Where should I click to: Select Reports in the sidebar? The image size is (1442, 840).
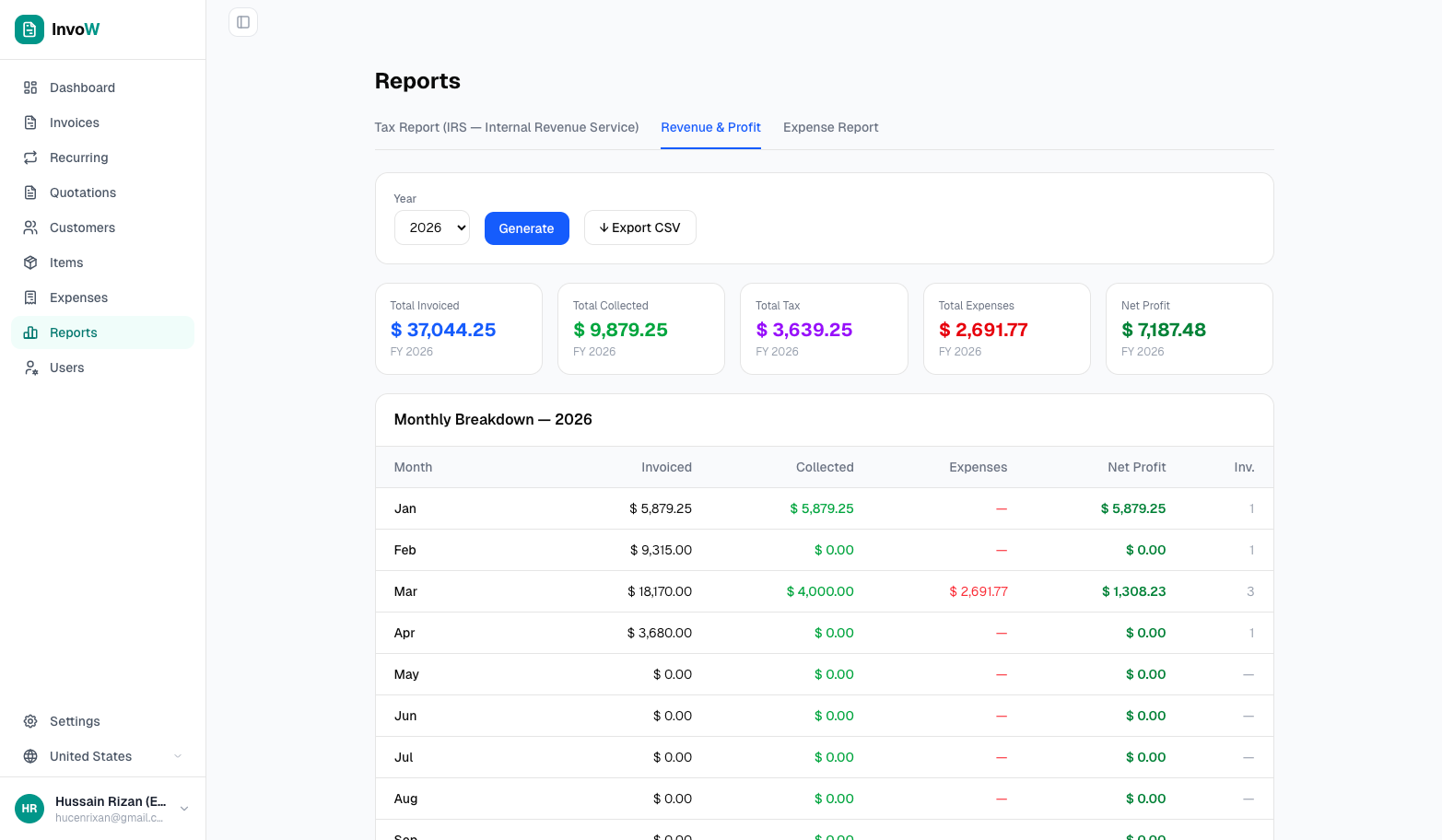[x=102, y=332]
